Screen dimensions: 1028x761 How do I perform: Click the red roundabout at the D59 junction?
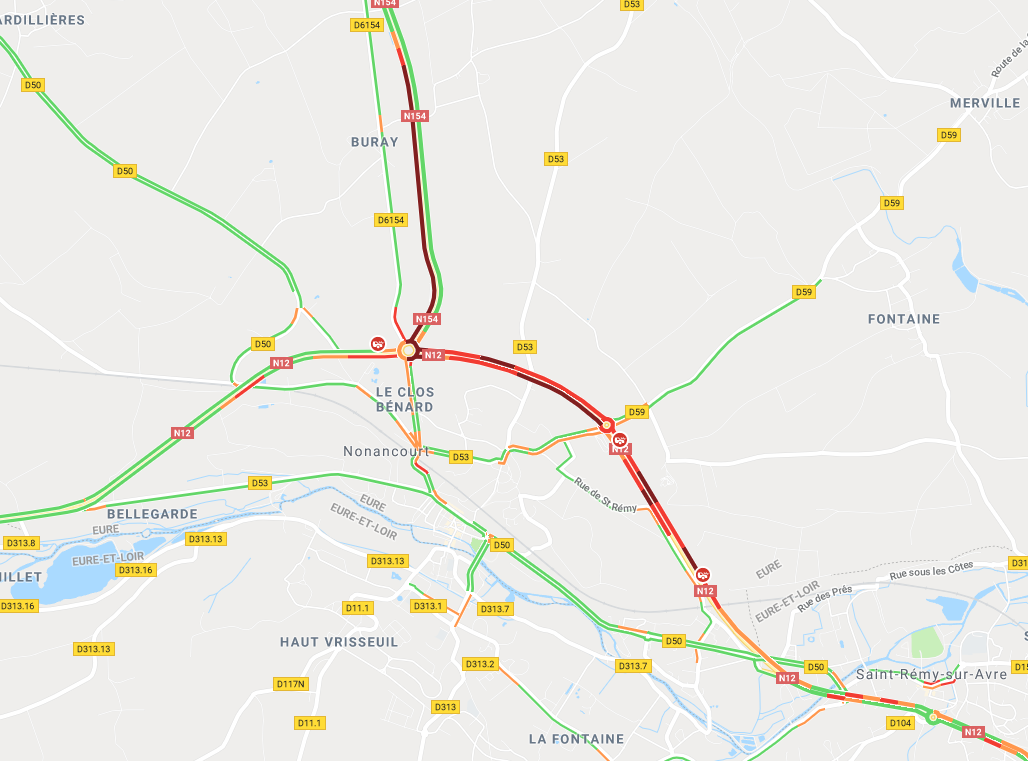pyautogui.click(x=607, y=425)
